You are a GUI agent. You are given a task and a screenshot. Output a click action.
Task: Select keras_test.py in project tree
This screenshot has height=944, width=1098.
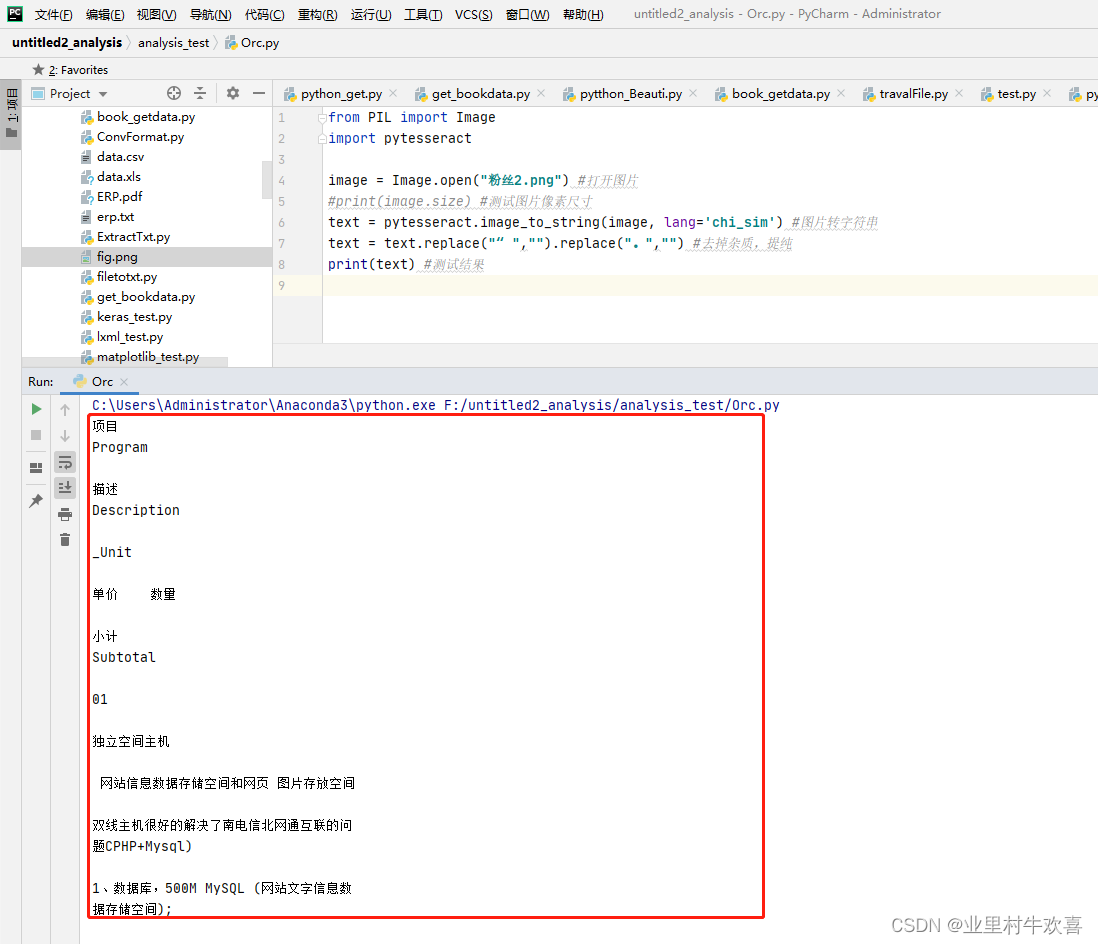134,317
